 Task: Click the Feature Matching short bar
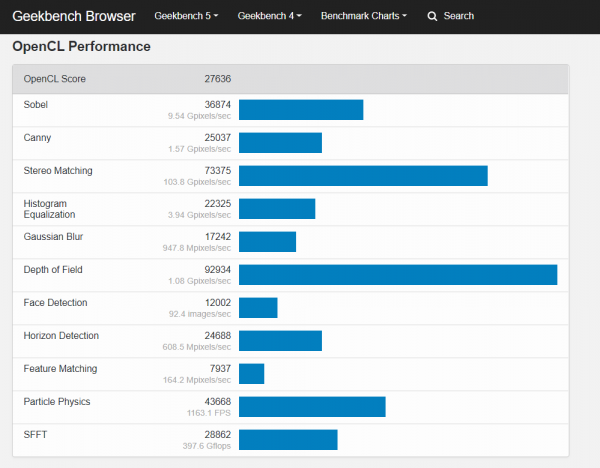[x=251, y=374]
